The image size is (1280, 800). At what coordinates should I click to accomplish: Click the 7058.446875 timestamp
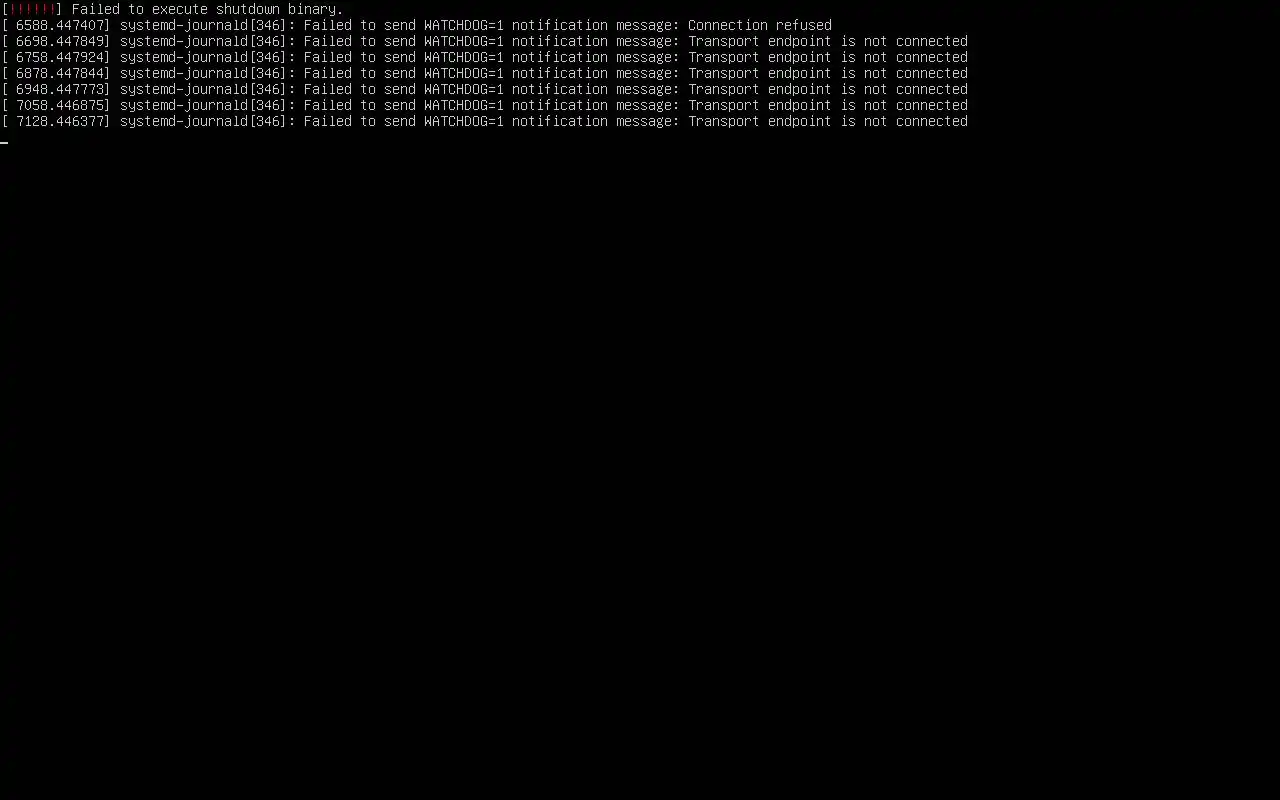(x=63, y=105)
